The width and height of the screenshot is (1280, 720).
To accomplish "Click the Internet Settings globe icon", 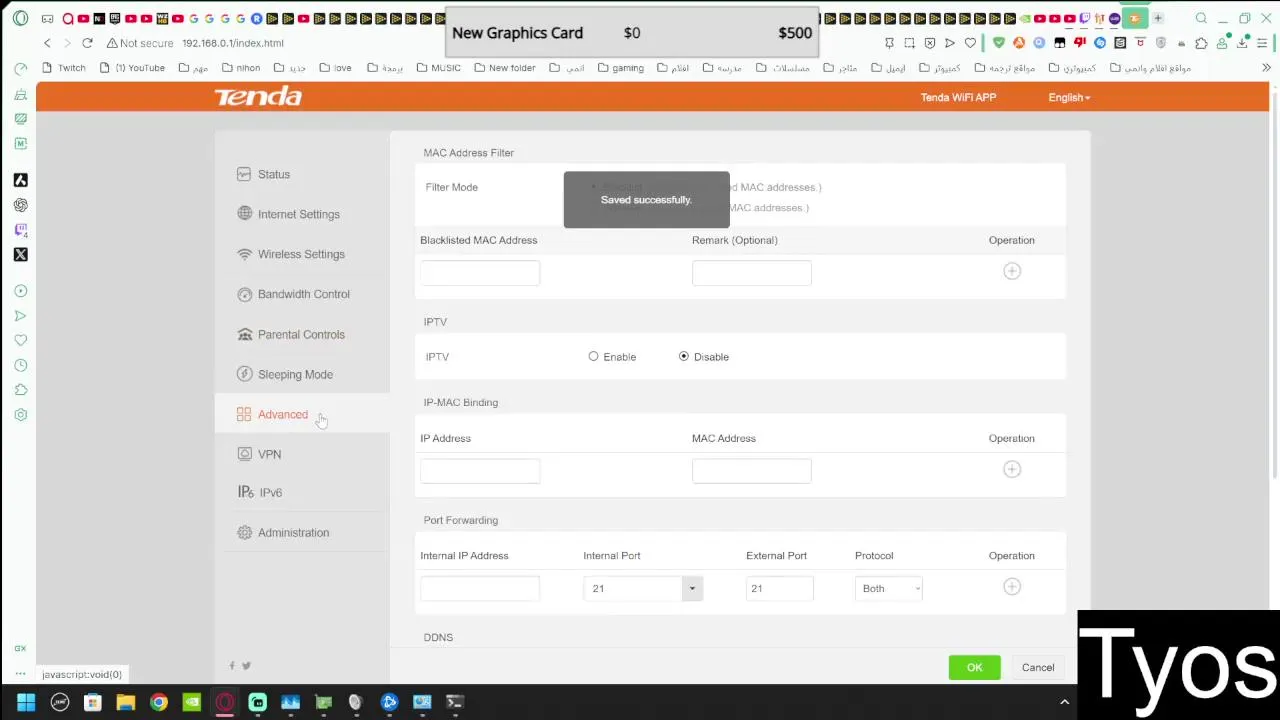I will coord(244,214).
